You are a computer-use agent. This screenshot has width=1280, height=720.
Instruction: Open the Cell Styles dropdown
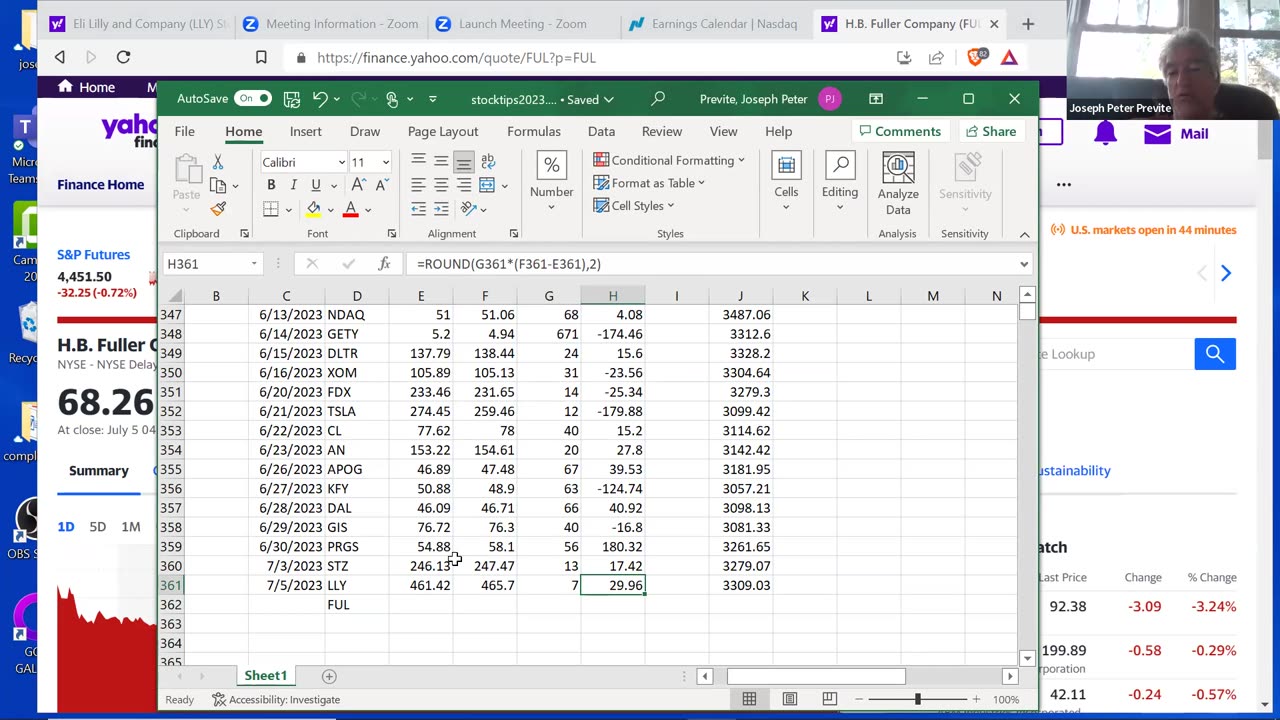coord(634,206)
